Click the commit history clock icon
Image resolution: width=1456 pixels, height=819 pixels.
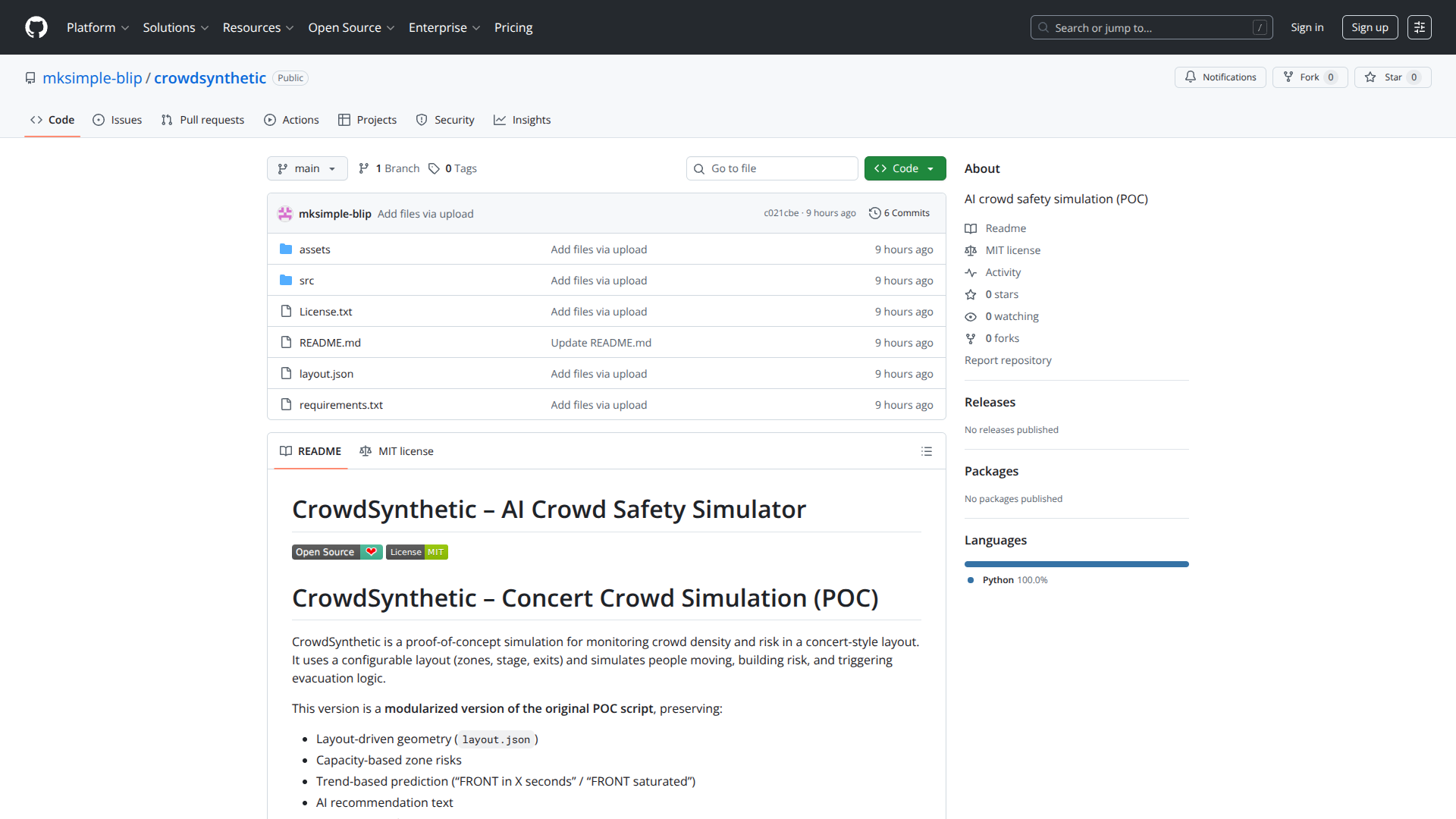[874, 213]
